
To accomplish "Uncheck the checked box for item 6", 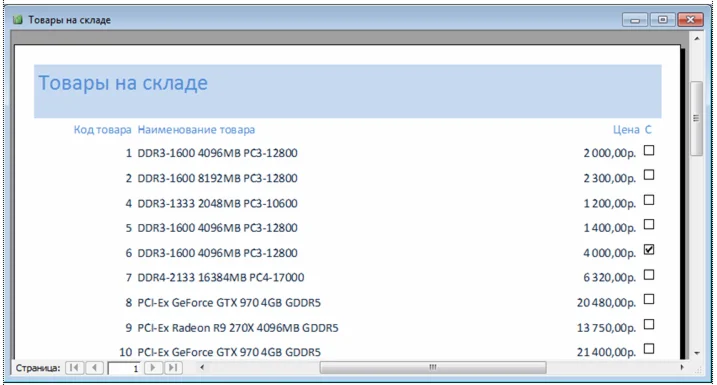I will tap(649, 250).
